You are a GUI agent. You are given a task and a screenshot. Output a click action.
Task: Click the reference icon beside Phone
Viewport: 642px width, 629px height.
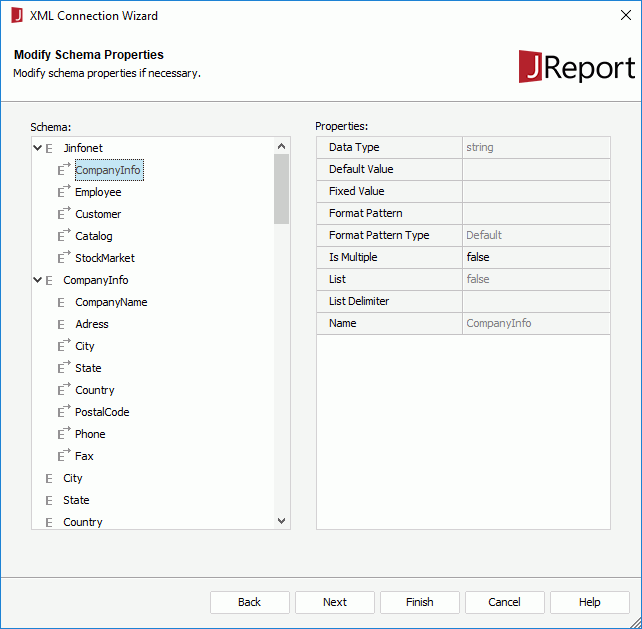(x=64, y=434)
